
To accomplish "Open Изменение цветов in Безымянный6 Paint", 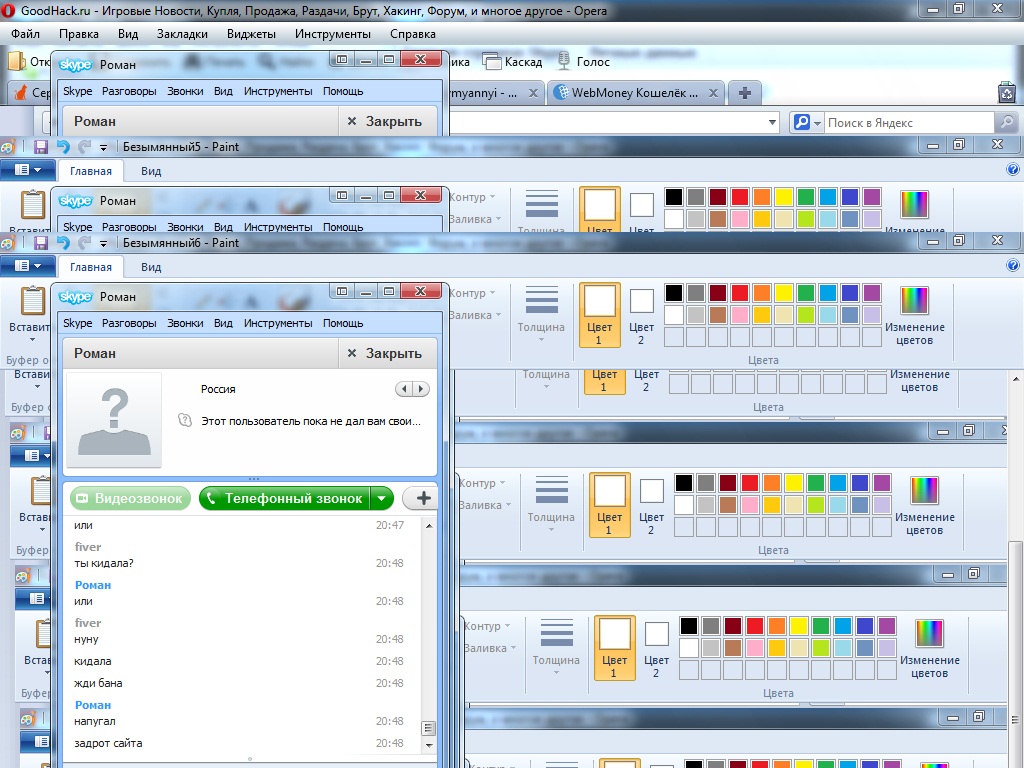I will point(914,316).
